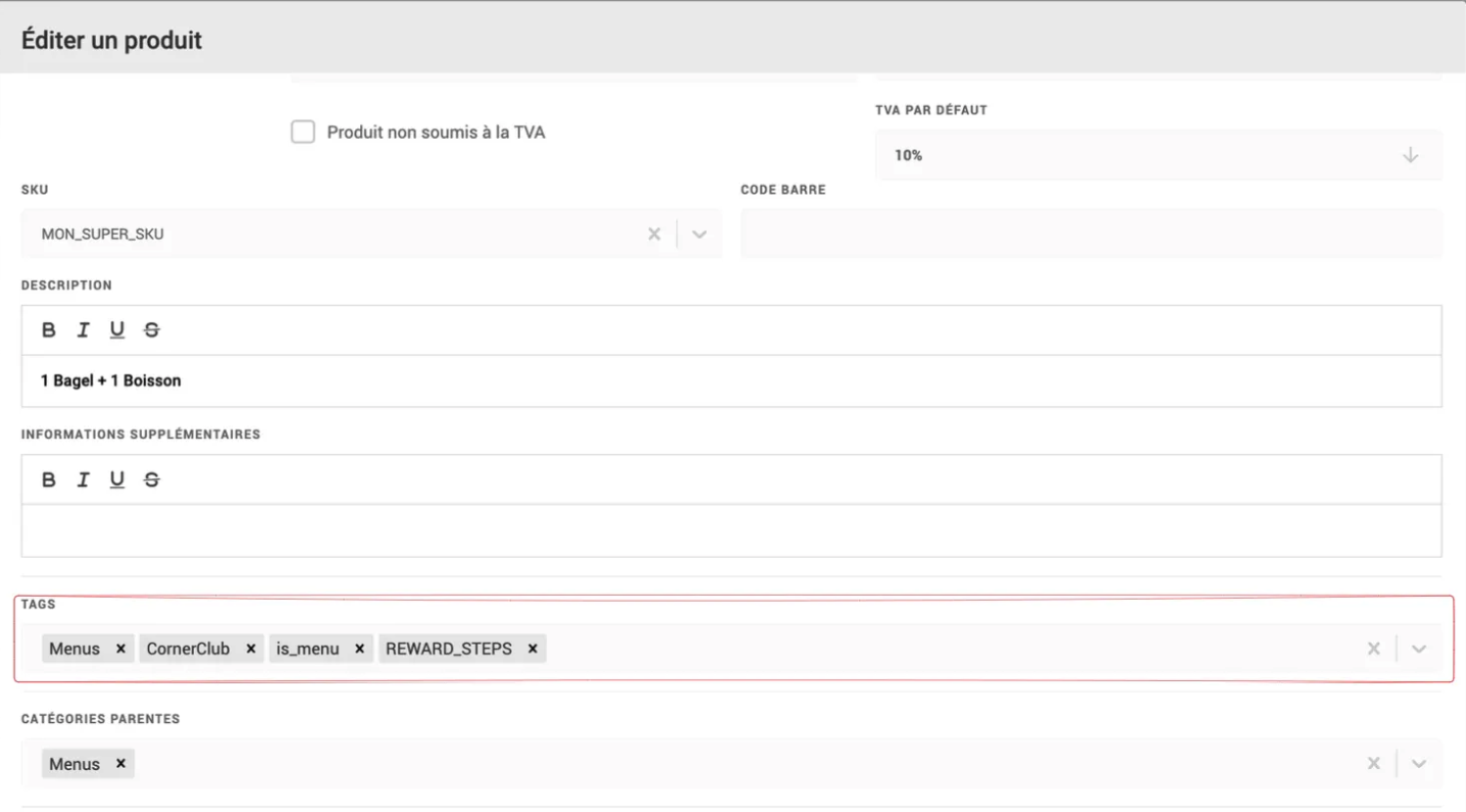Open the Catégories parentes dropdown chevron

point(1419,764)
